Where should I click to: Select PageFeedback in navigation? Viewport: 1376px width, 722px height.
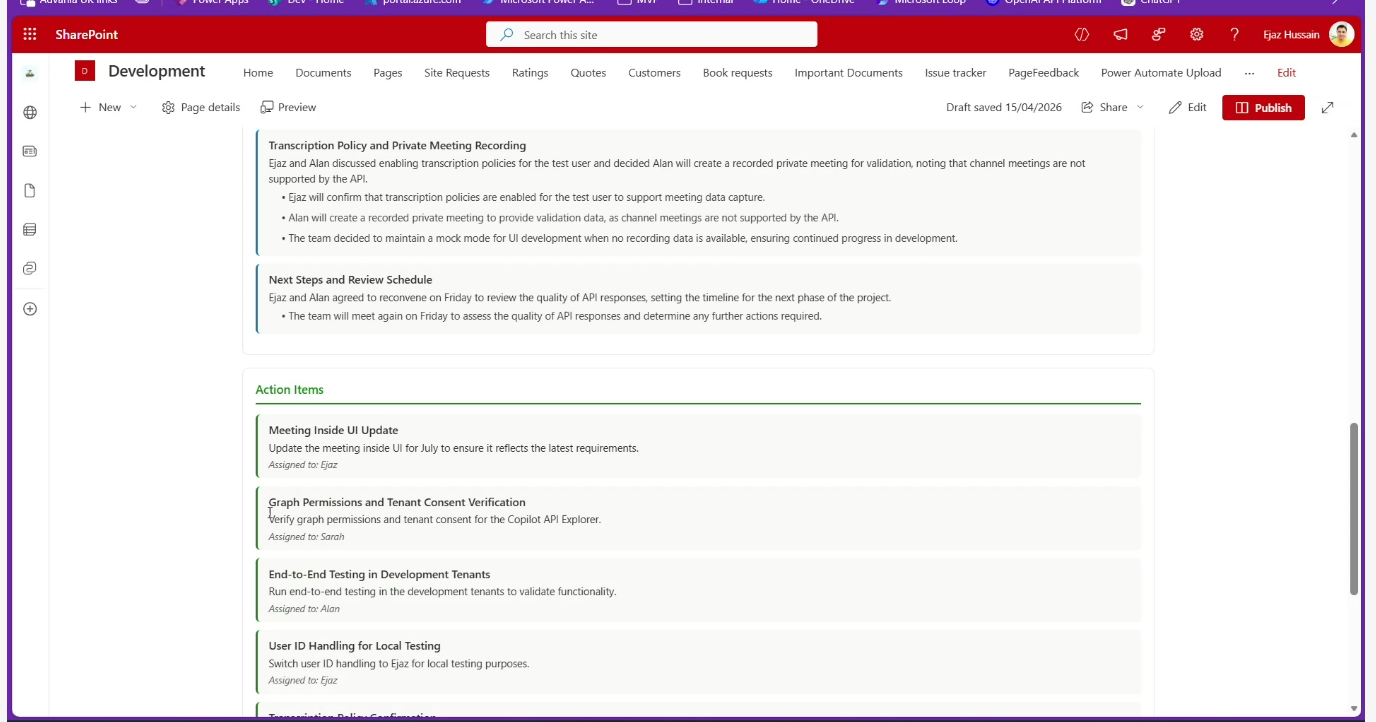[x=1043, y=73]
